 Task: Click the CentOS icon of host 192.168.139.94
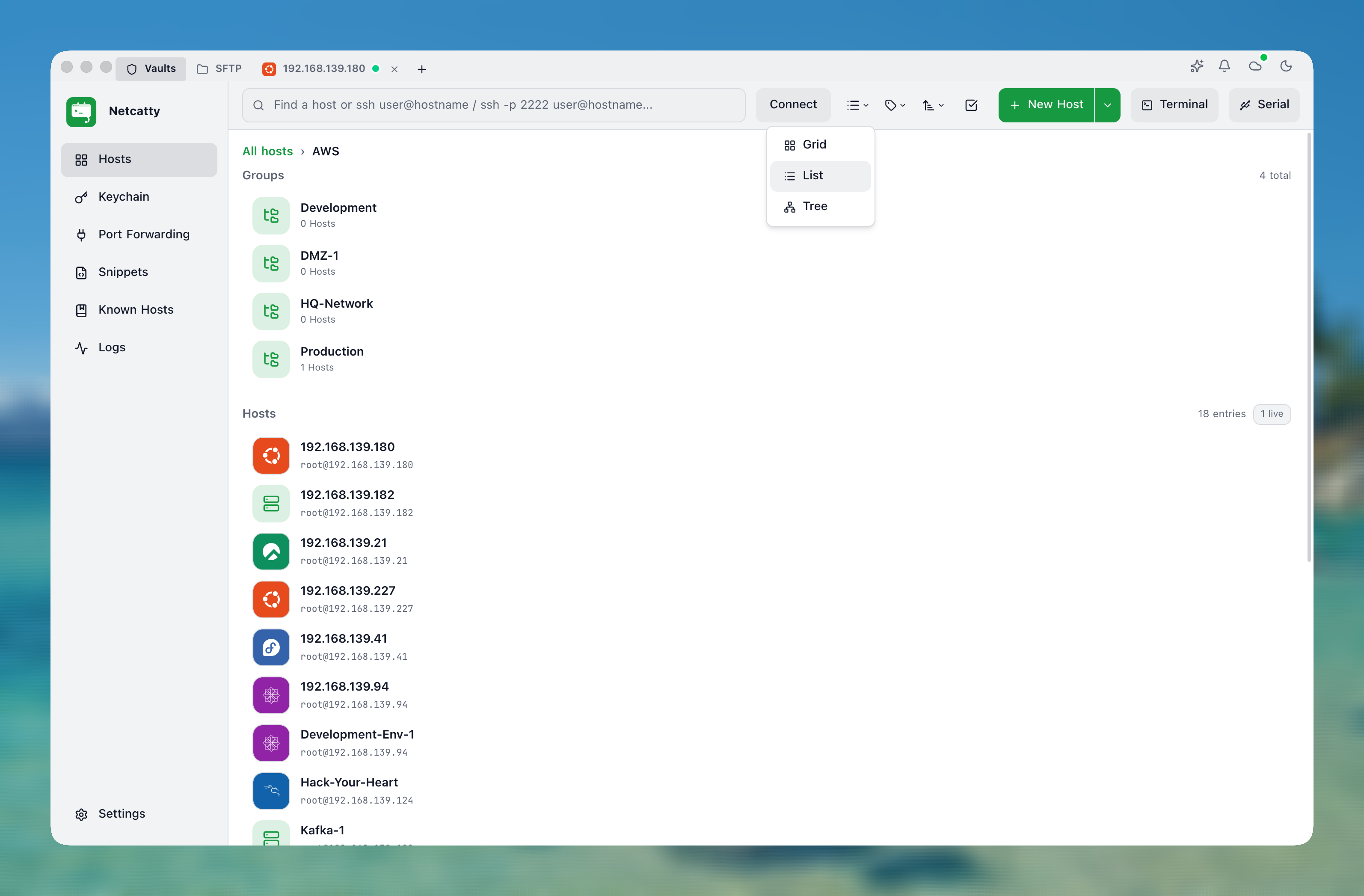(271, 695)
